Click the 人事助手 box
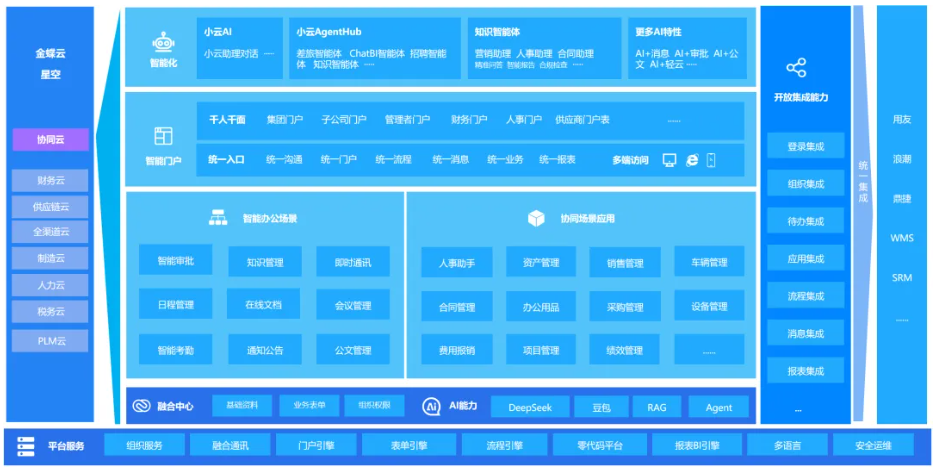Screen dimensions: 934x472 click(457, 262)
